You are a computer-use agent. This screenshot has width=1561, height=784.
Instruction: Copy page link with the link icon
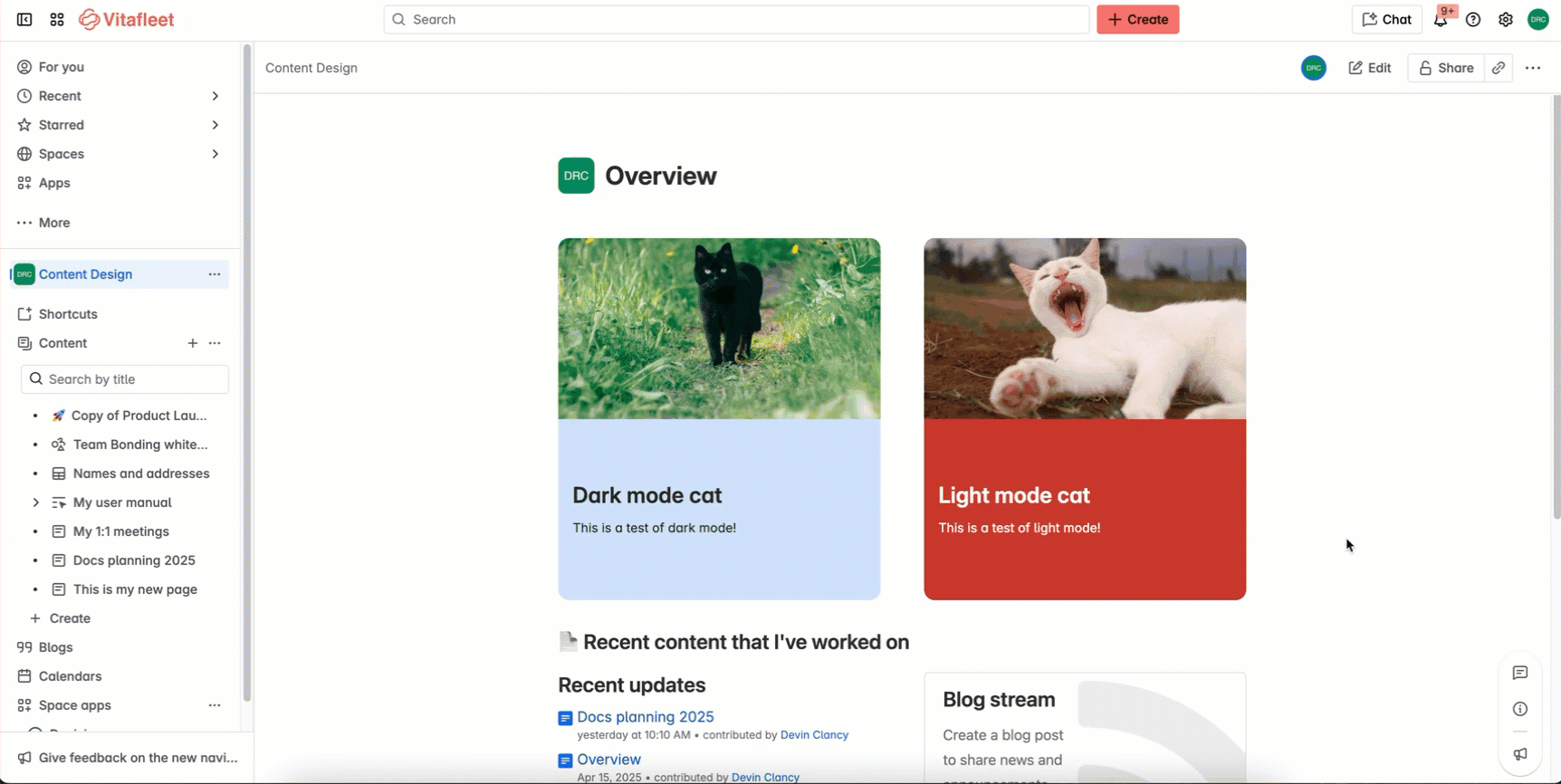coord(1499,68)
